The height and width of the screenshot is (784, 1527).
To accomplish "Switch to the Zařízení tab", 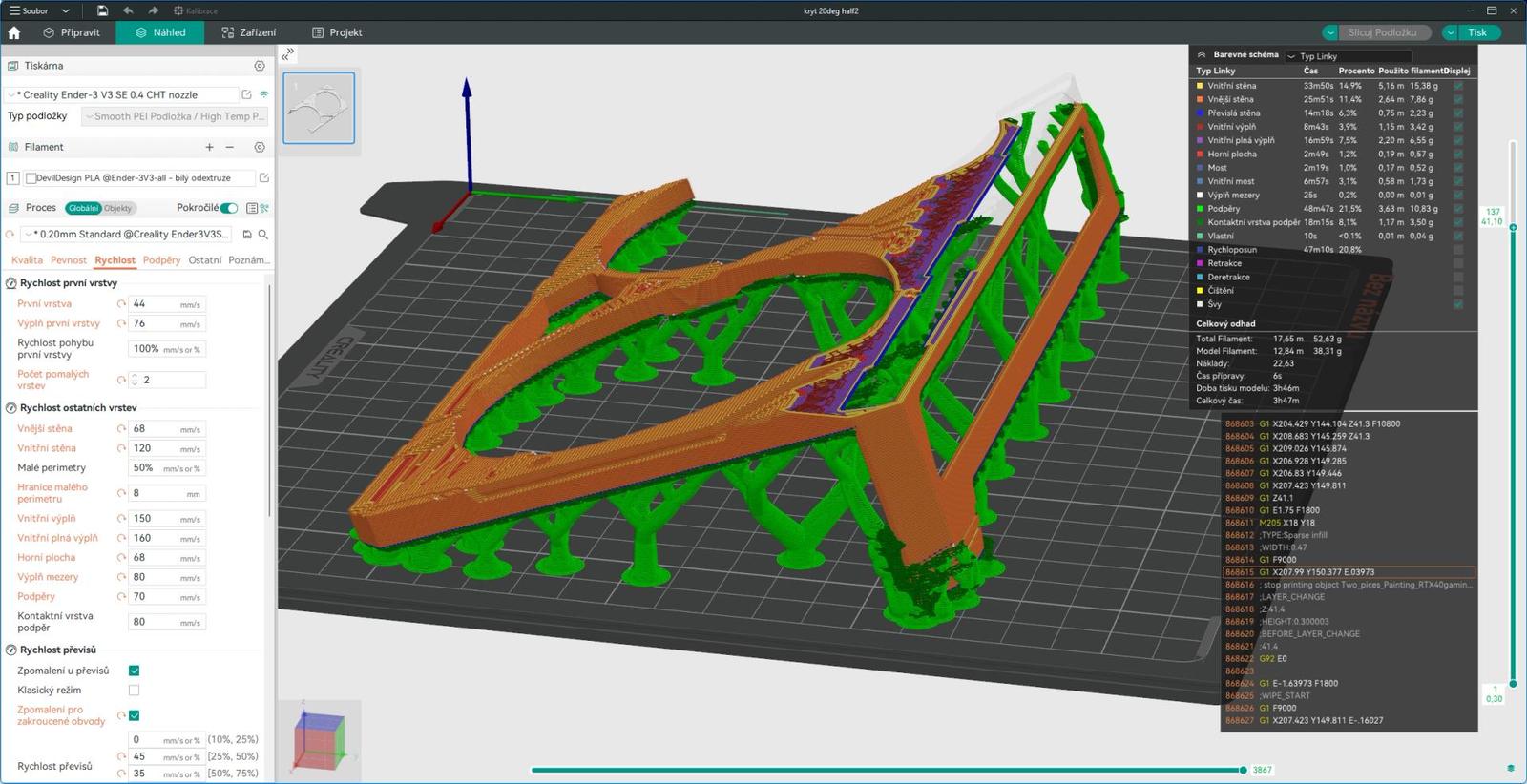I will coord(249,32).
